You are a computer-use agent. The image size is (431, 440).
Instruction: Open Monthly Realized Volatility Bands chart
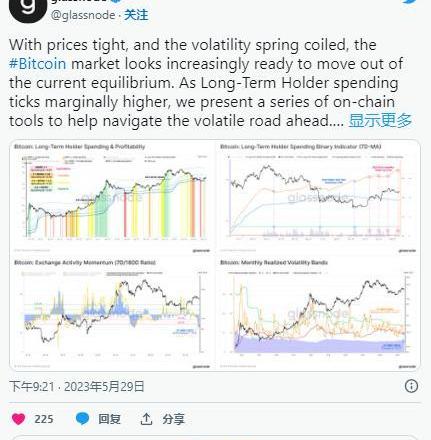pos(318,314)
